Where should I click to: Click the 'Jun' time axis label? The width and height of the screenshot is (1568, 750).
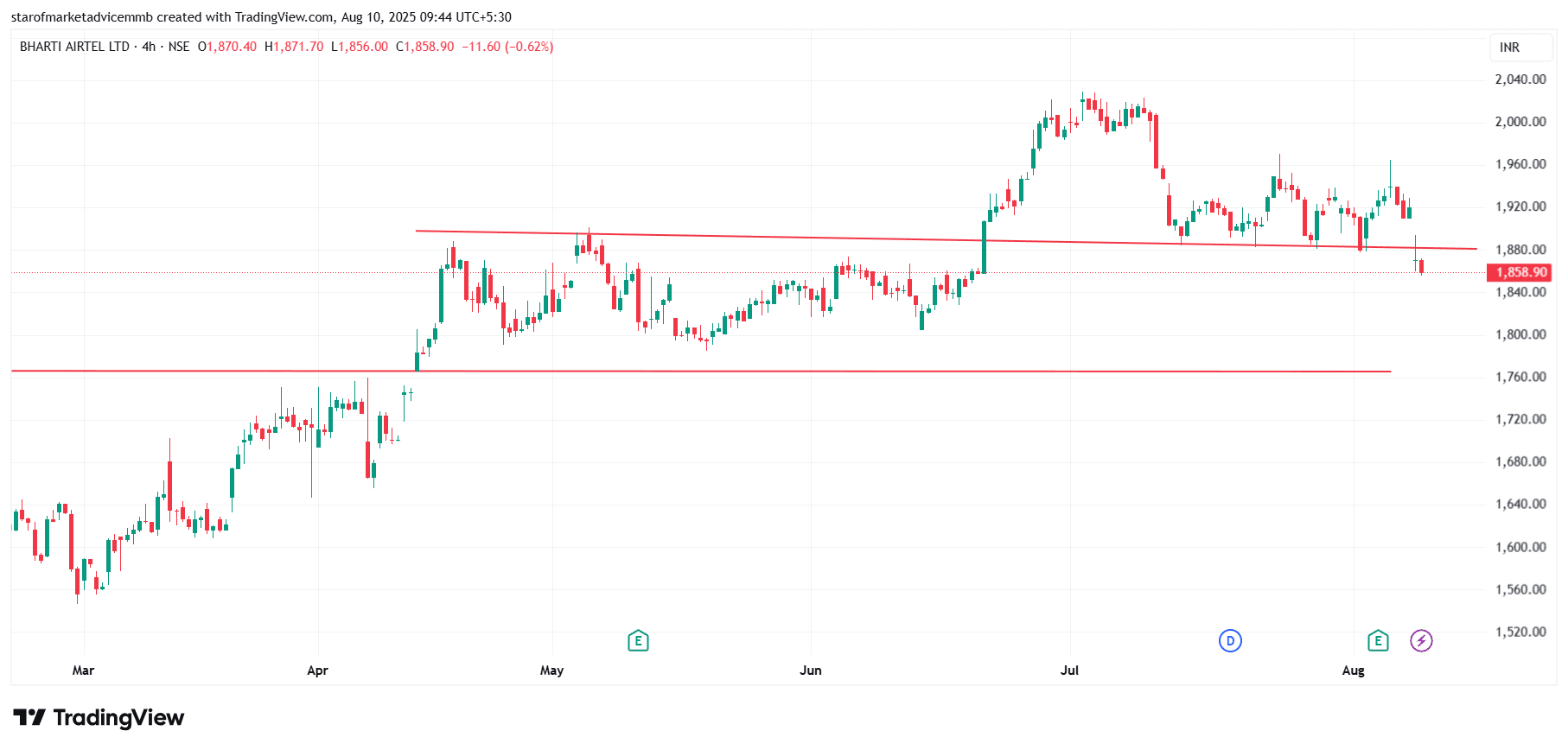(811, 671)
